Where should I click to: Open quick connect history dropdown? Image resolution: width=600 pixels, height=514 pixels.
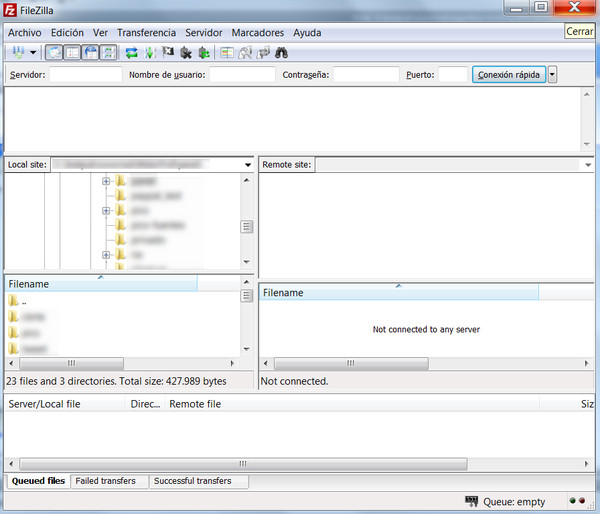coord(552,75)
